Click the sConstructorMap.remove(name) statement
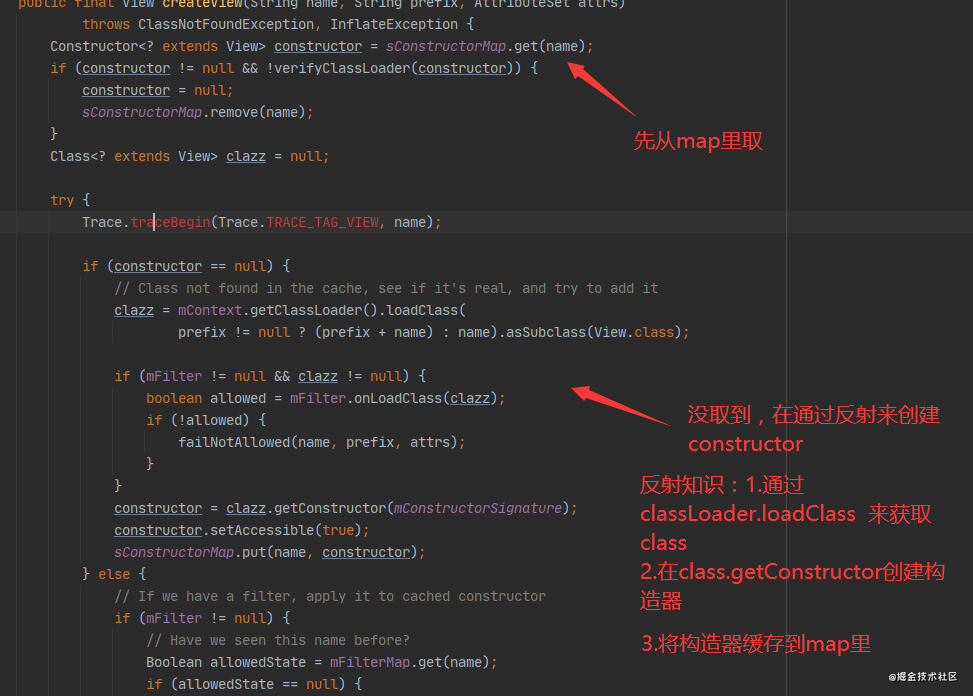973x696 pixels. 197,112
